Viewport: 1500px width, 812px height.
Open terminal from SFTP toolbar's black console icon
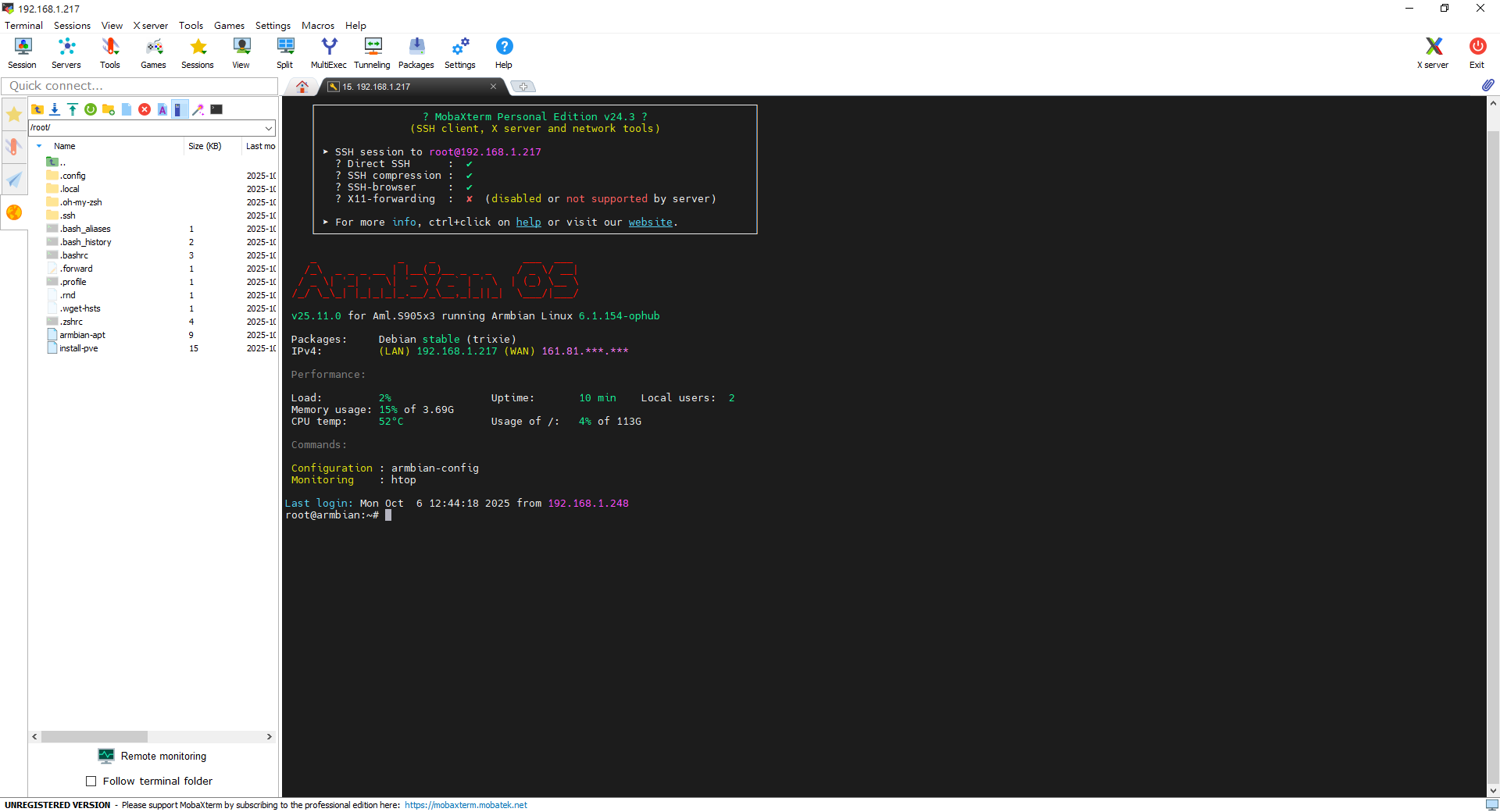(x=216, y=109)
